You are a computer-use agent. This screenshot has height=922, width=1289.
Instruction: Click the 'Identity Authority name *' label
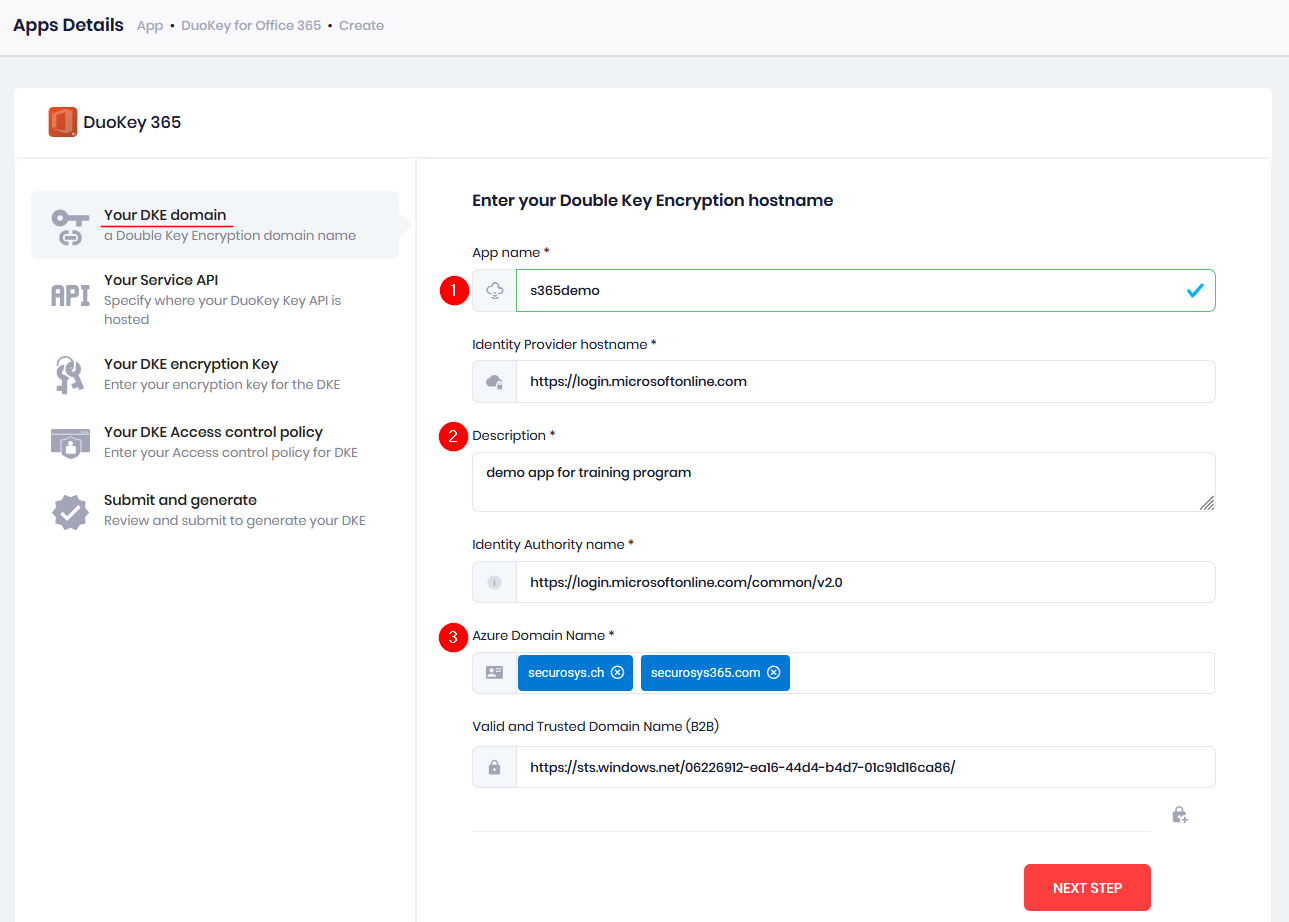553,545
